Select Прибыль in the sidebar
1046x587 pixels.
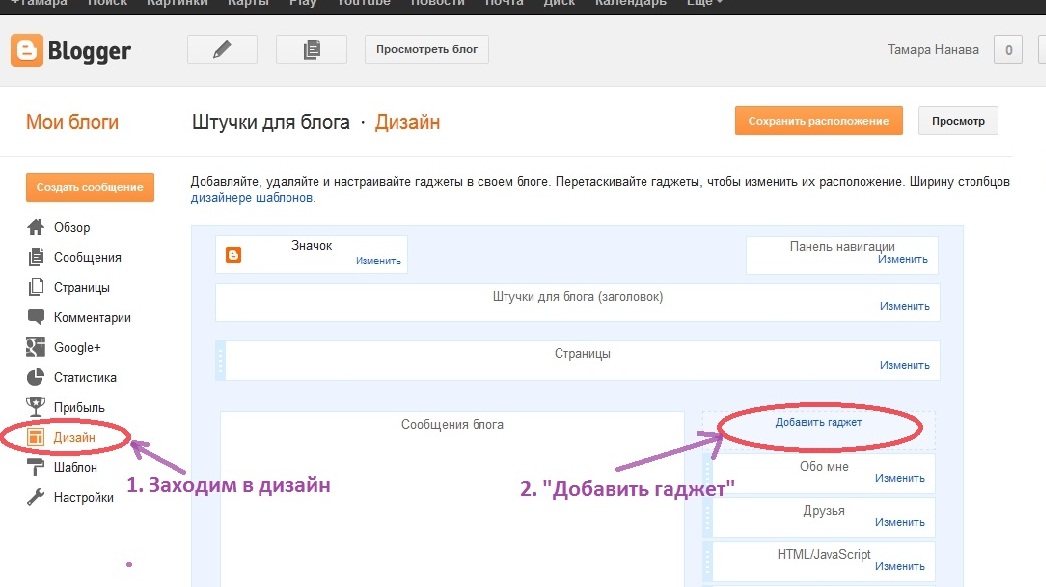click(x=79, y=408)
